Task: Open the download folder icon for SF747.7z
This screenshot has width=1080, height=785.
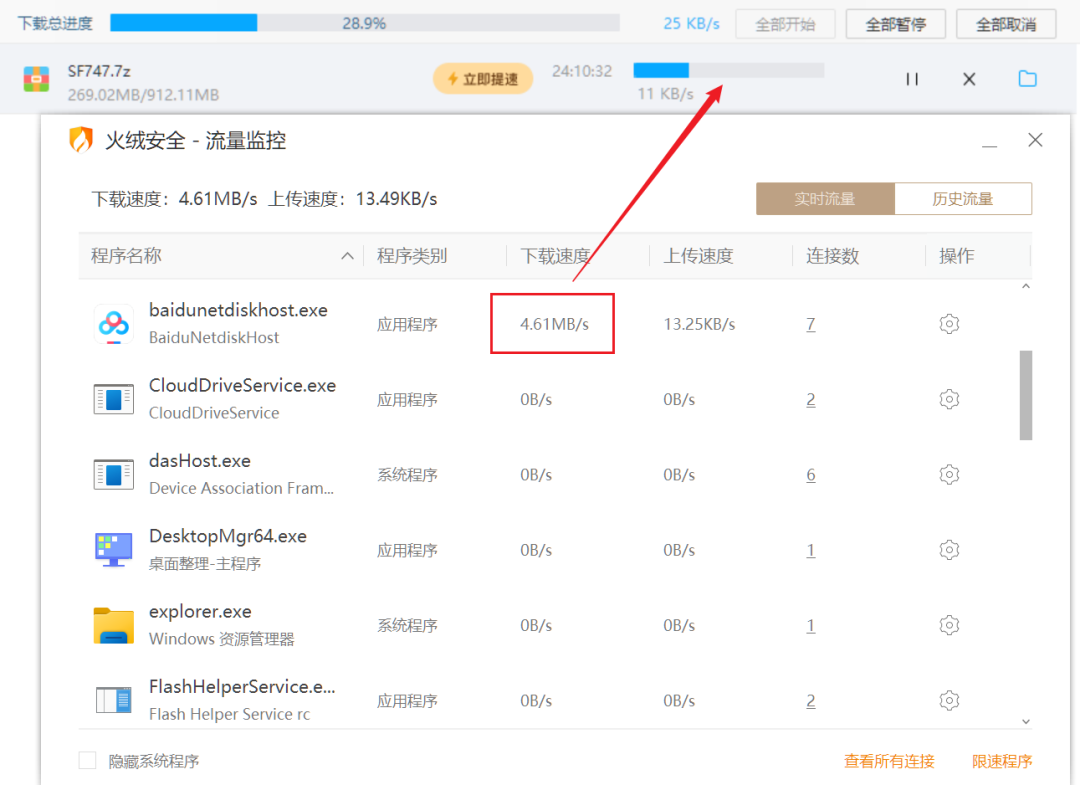Action: pos(1027,79)
